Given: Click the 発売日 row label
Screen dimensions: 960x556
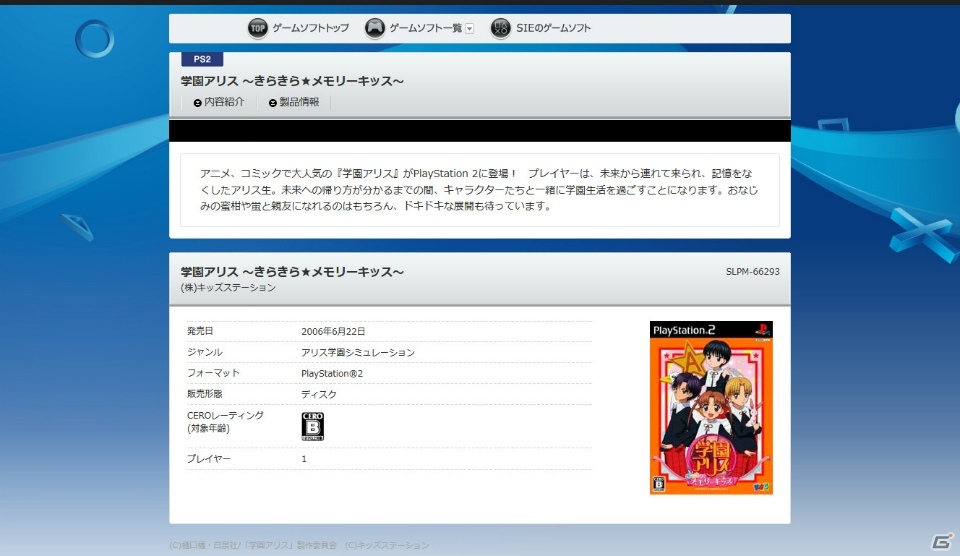Looking at the screenshot, I should coord(200,331).
